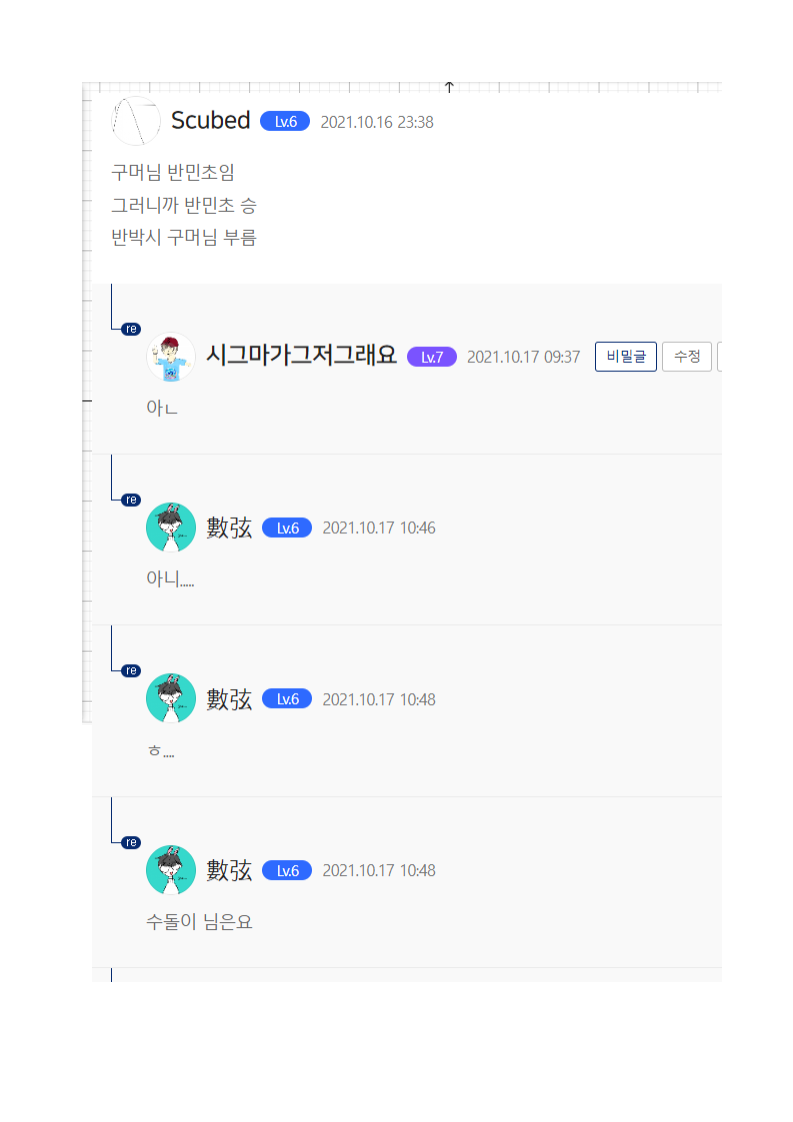Screen dimensions: 793x1122
Task: Click 數弦's avatar on the 수돌이 님은요 reply
Action: click(x=171, y=870)
